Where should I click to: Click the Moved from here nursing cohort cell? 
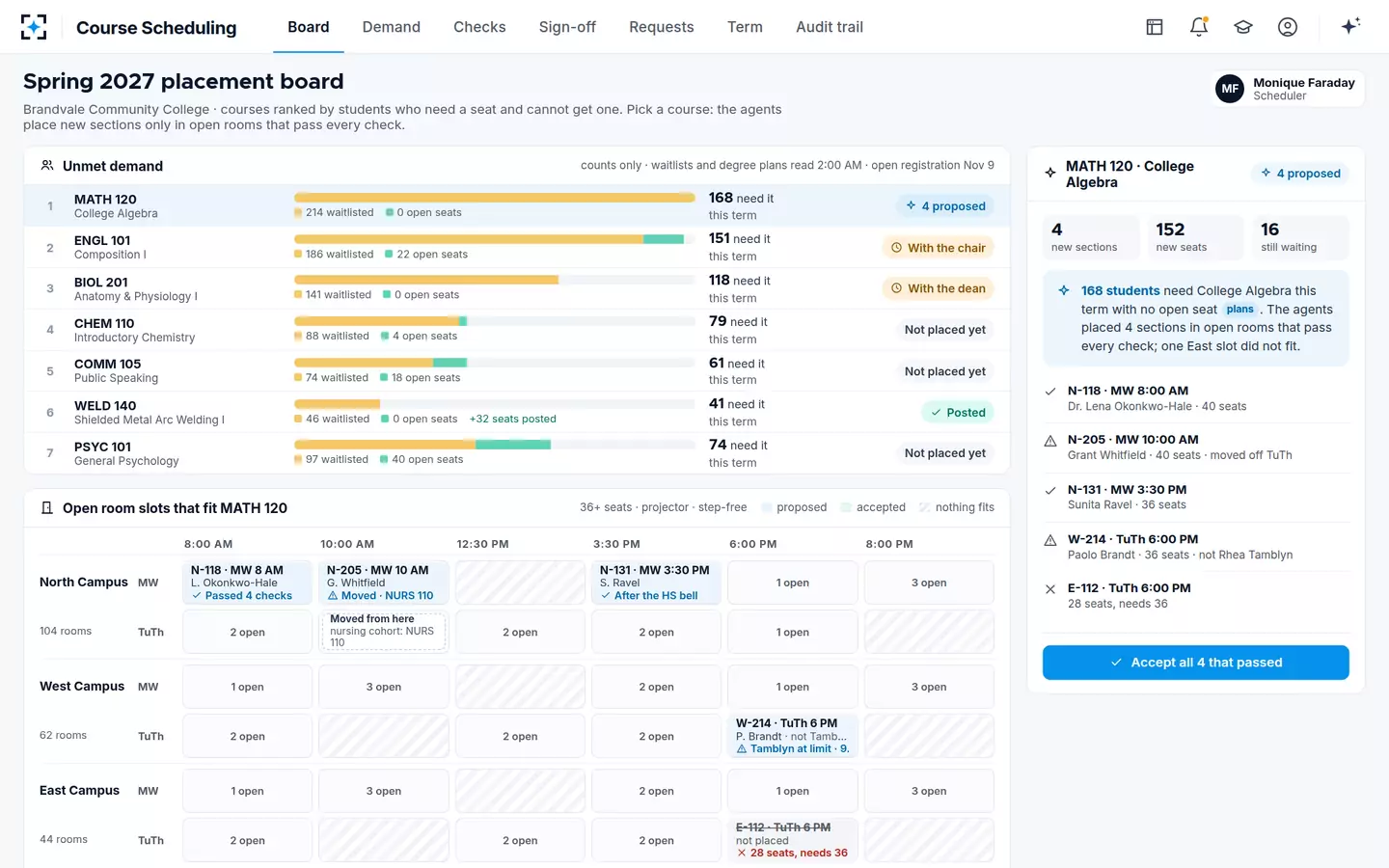pyautogui.click(x=384, y=632)
